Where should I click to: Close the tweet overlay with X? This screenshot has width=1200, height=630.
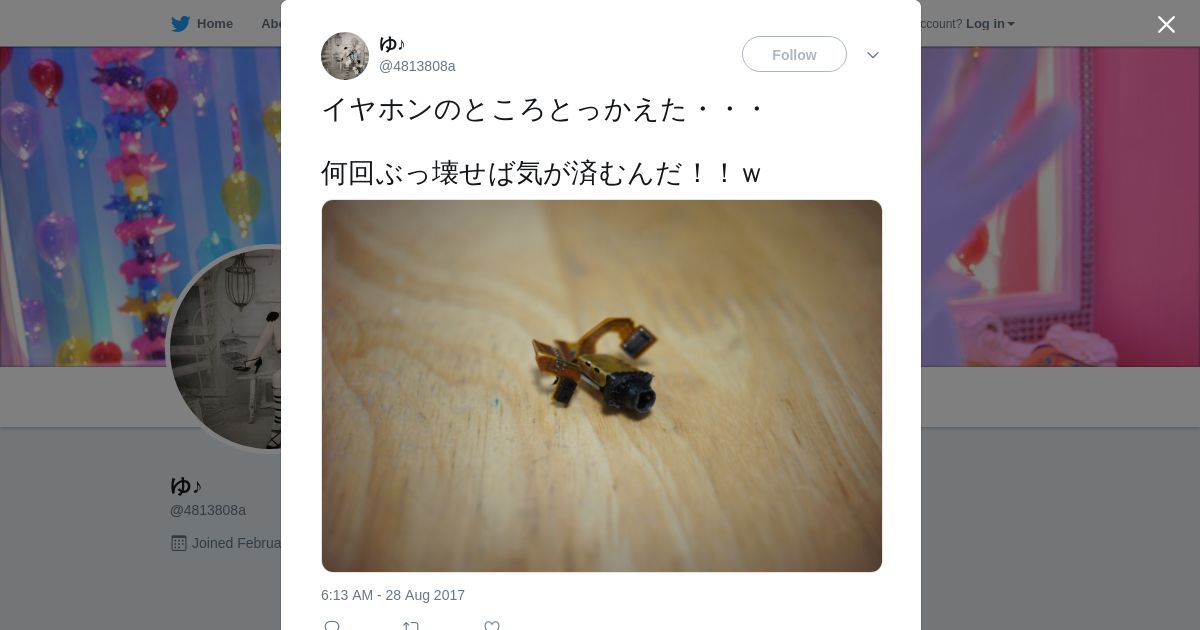[1166, 24]
